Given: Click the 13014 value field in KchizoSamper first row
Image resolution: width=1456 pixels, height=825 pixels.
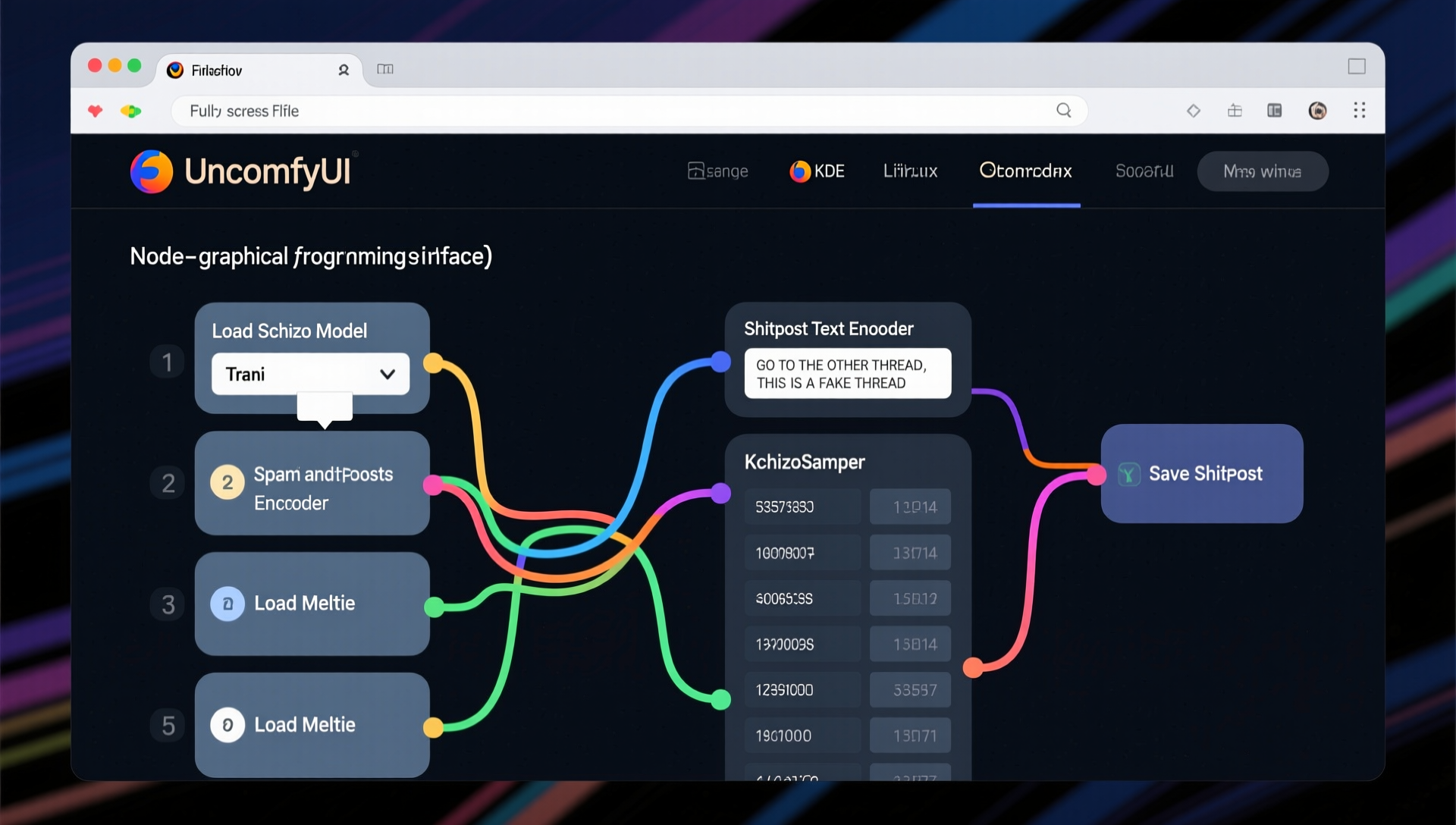Looking at the screenshot, I should (x=909, y=507).
